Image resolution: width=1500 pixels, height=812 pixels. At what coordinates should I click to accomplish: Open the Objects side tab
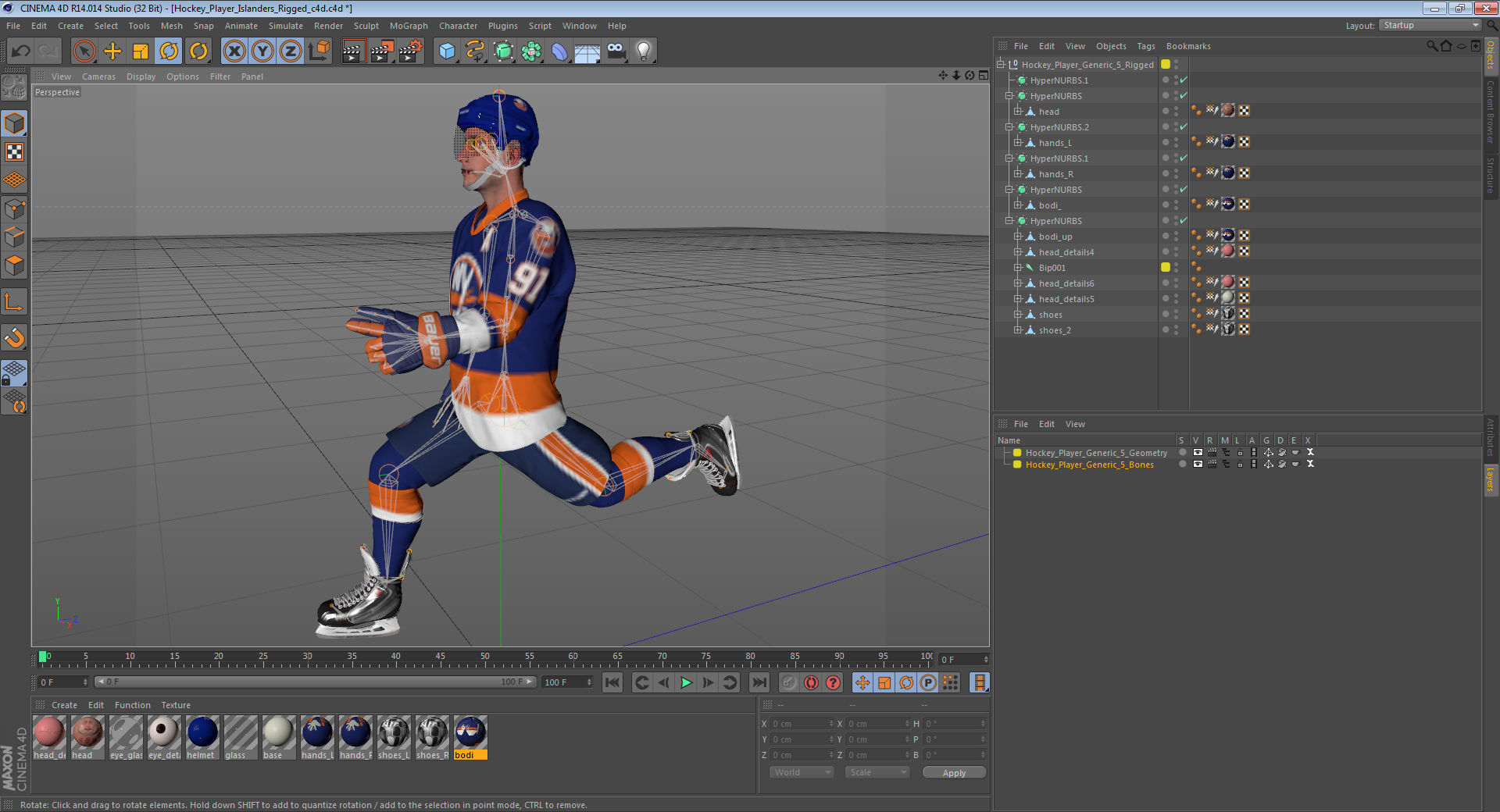point(1491,55)
